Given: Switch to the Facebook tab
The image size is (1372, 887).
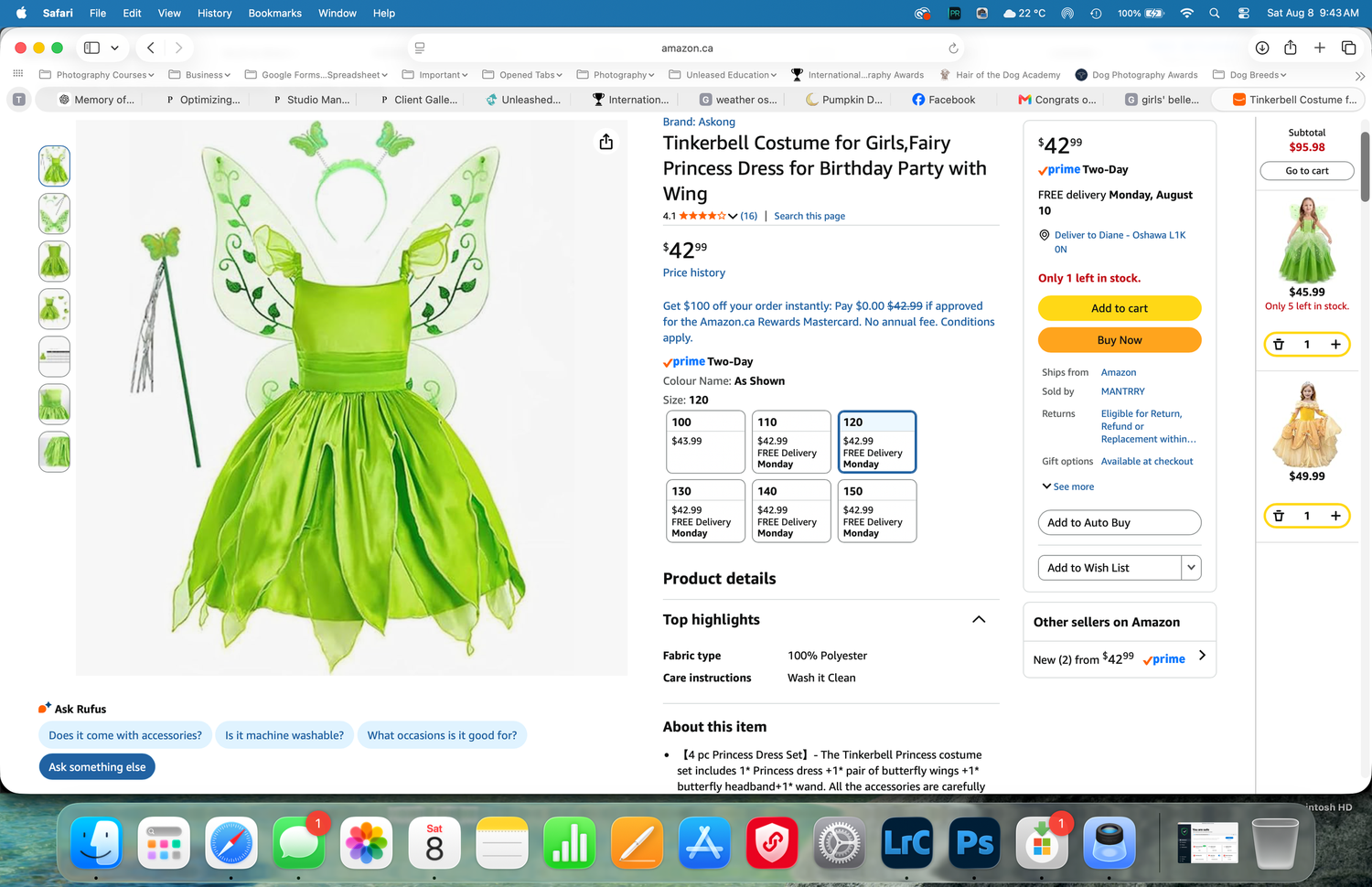Looking at the screenshot, I should [944, 100].
